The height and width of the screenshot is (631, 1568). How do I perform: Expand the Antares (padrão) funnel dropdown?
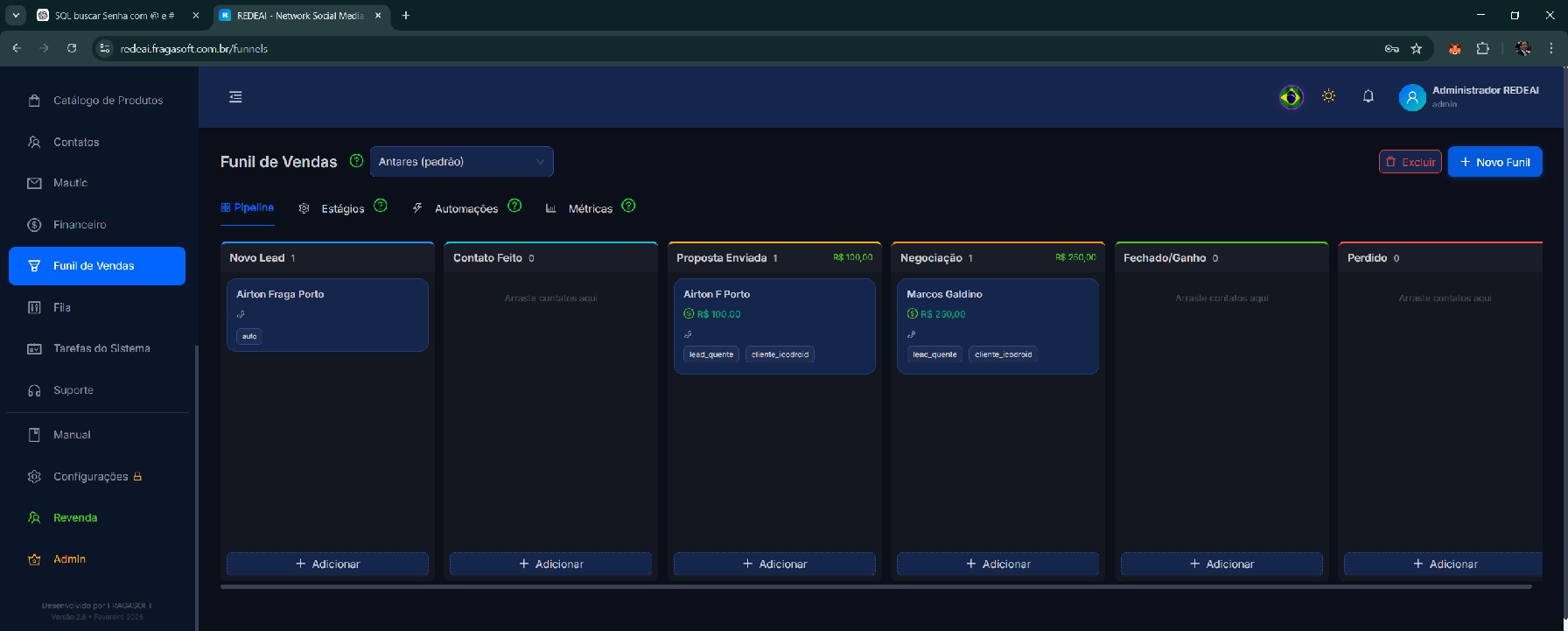click(x=461, y=162)
